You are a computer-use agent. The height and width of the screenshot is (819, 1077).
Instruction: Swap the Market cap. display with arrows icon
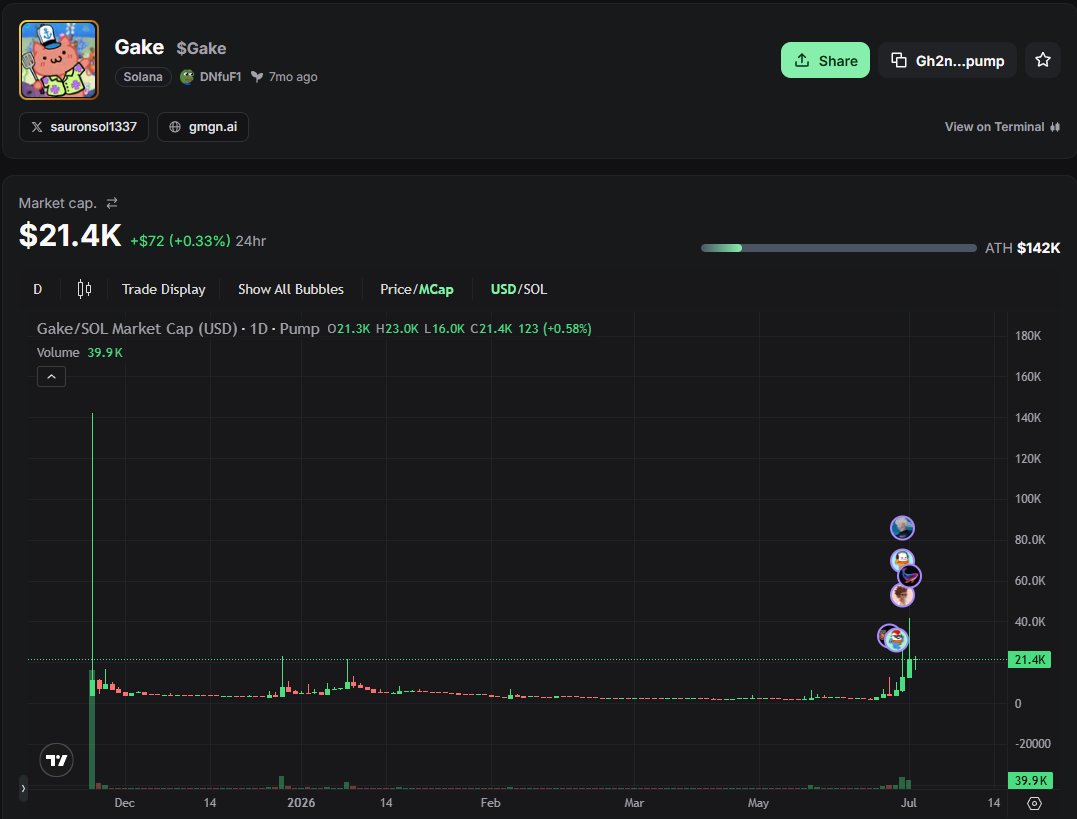pos(112,203)
